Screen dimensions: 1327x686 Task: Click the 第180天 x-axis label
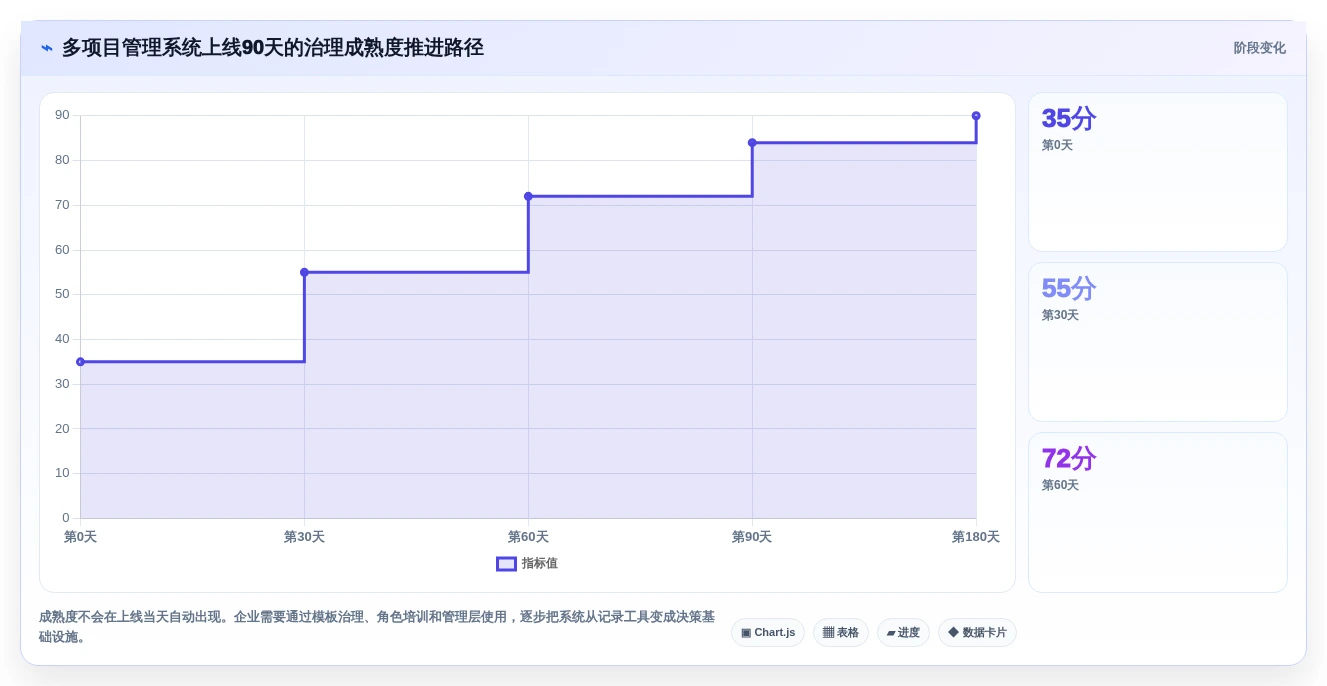[x=975, y=537]
